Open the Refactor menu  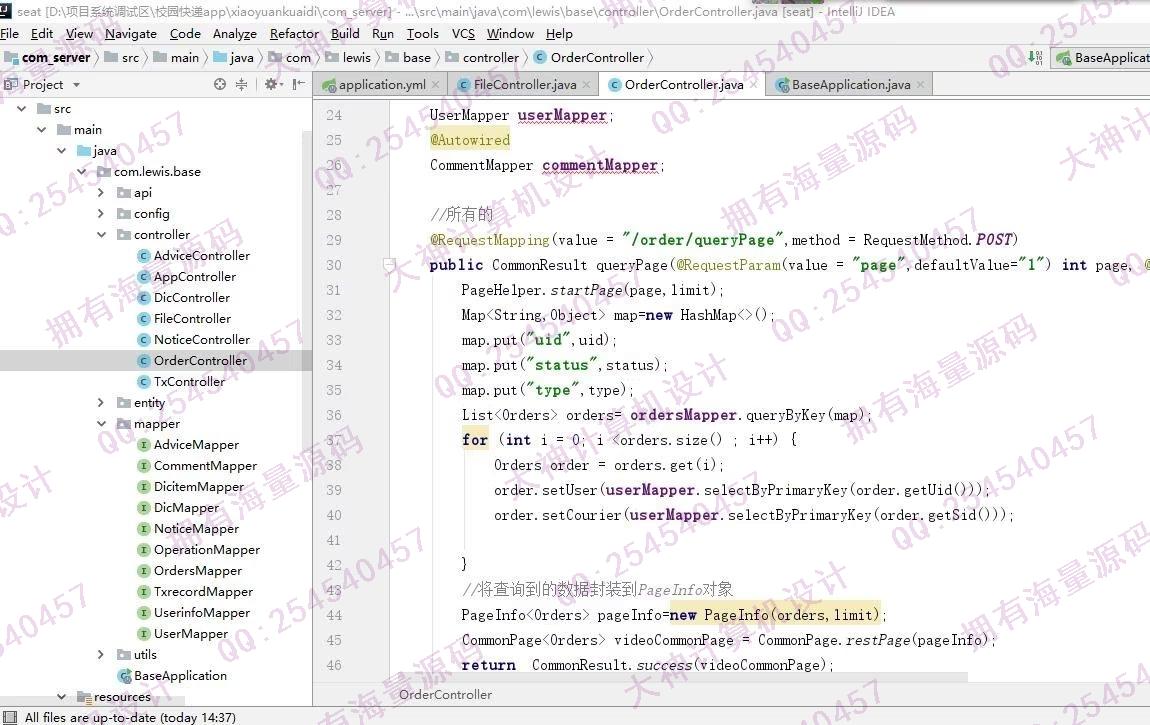(294, 34)
